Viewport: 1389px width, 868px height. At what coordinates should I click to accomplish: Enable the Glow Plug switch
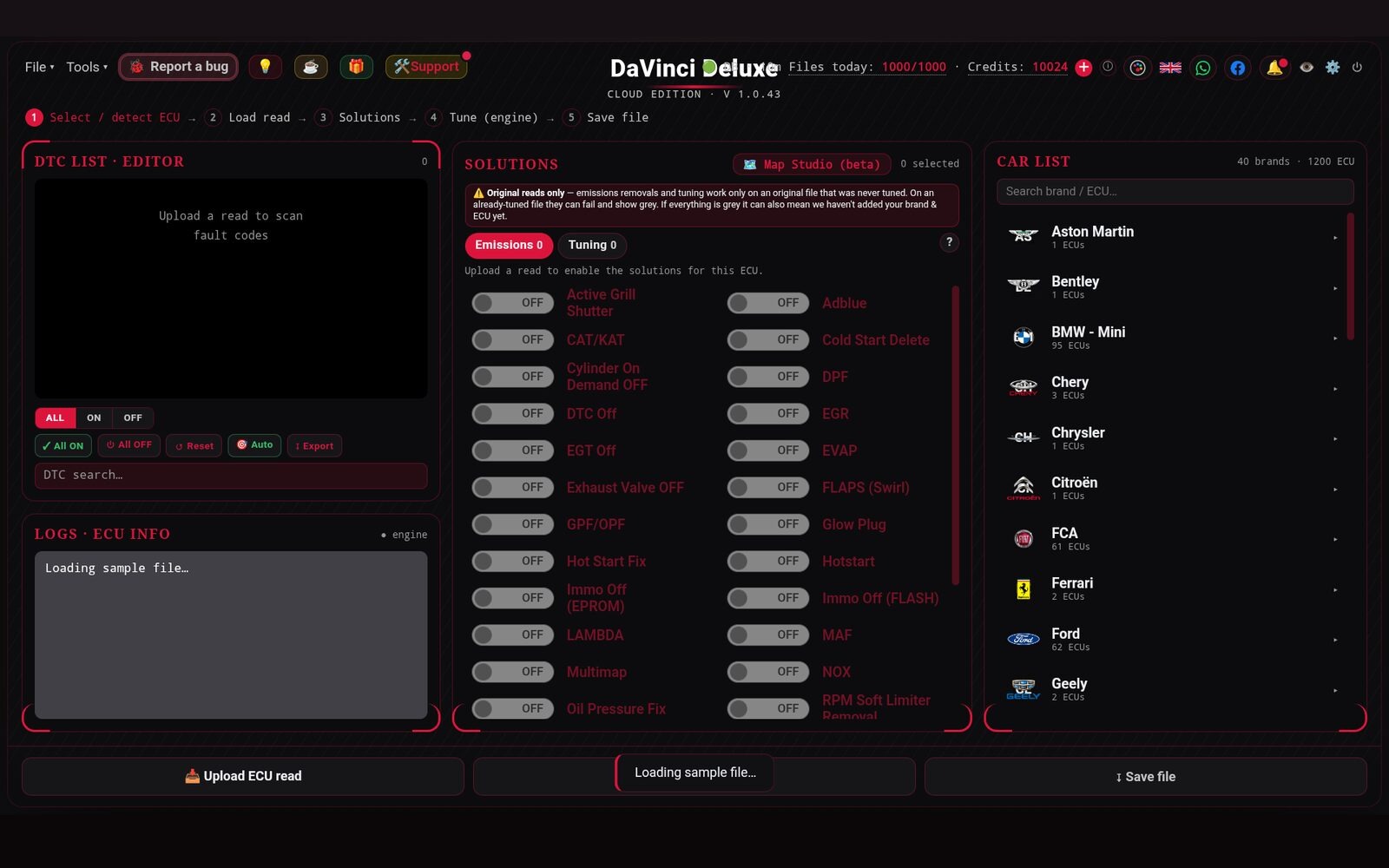pos(768,524)
